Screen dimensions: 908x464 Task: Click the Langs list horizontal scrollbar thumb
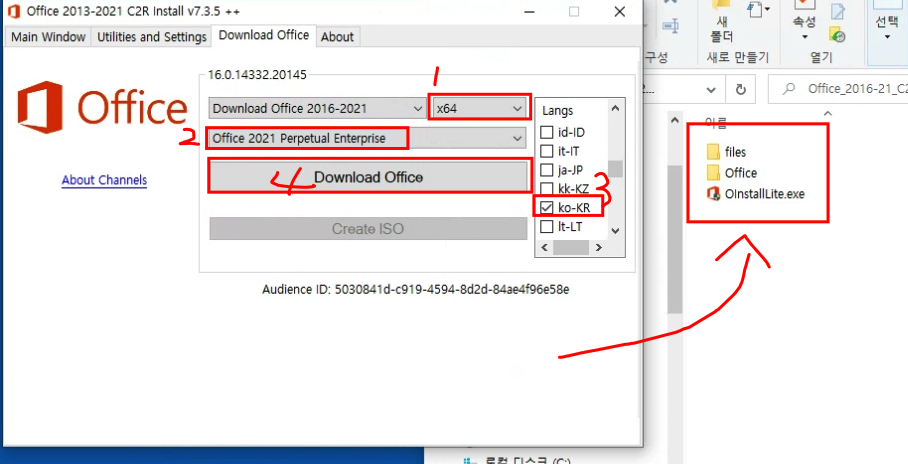tap(571, 247)
